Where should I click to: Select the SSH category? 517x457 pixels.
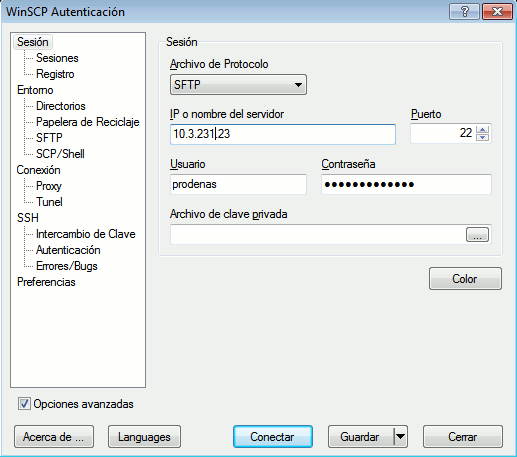pyautogui.click(x=28, y=218)
